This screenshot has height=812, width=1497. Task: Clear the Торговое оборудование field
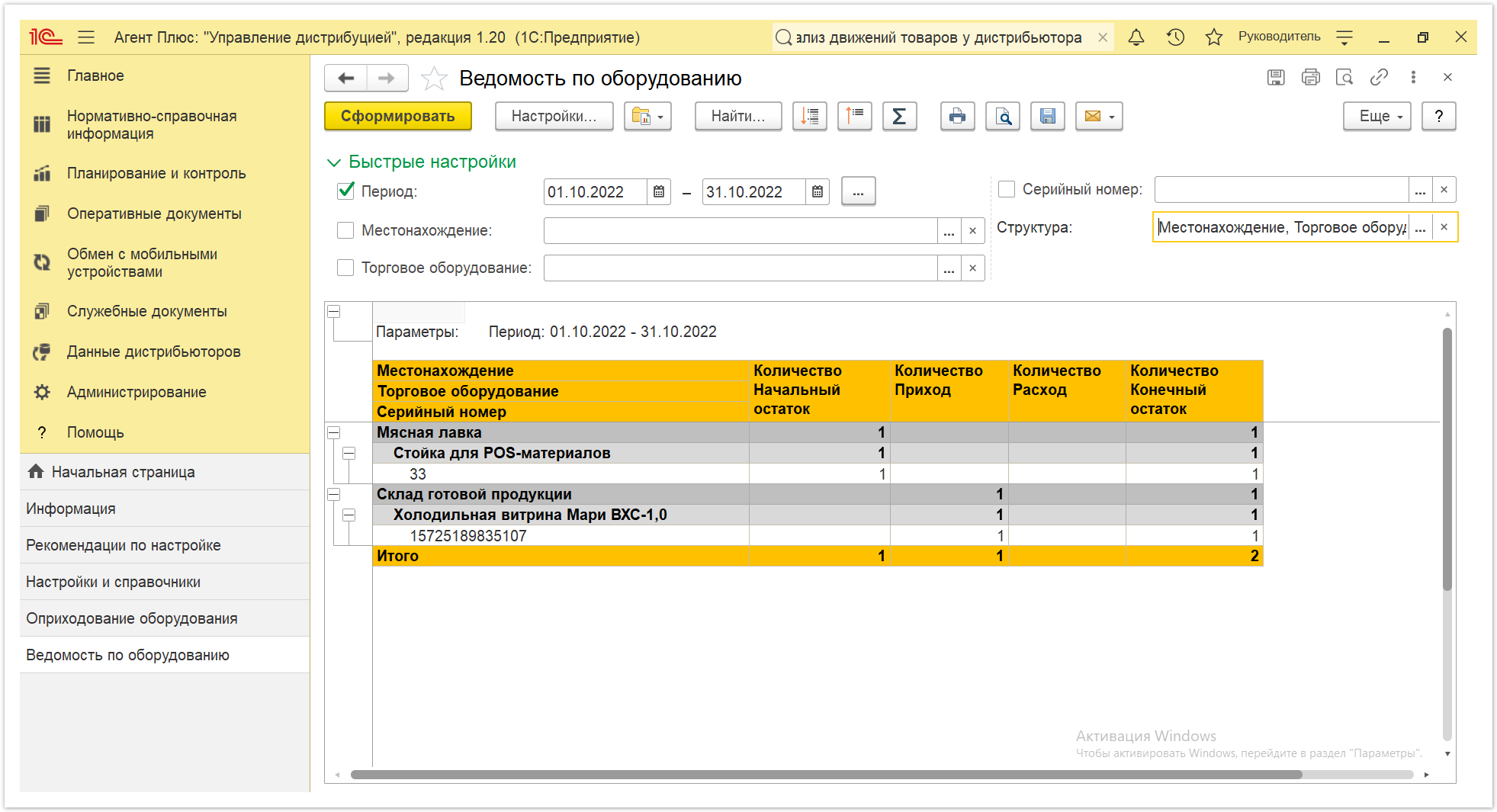coord(973,268)
